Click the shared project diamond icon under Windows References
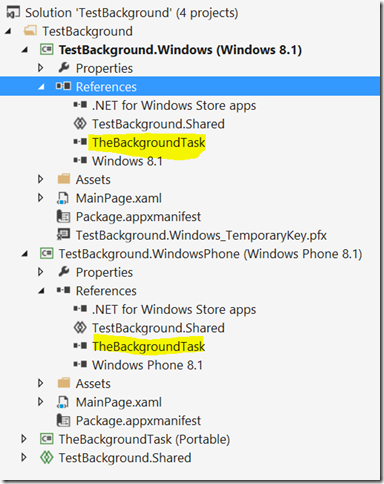 tap(80, 124)
